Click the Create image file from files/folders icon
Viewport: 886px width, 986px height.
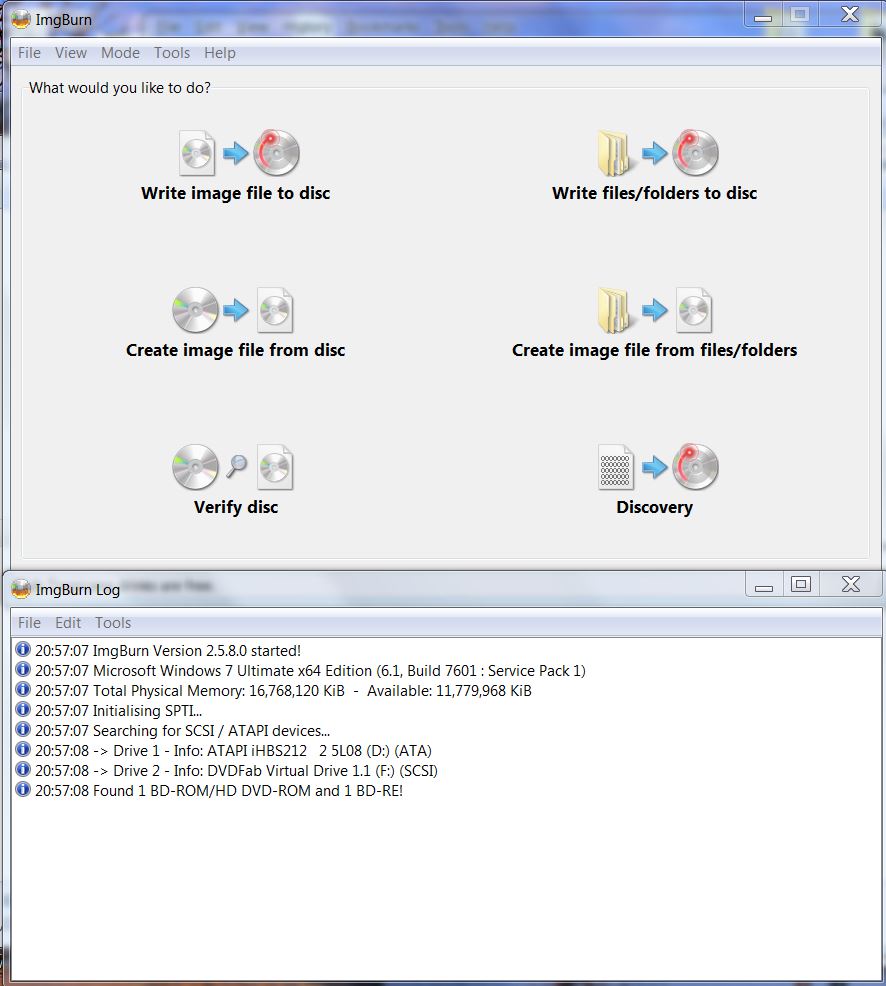tap(655, 310)
